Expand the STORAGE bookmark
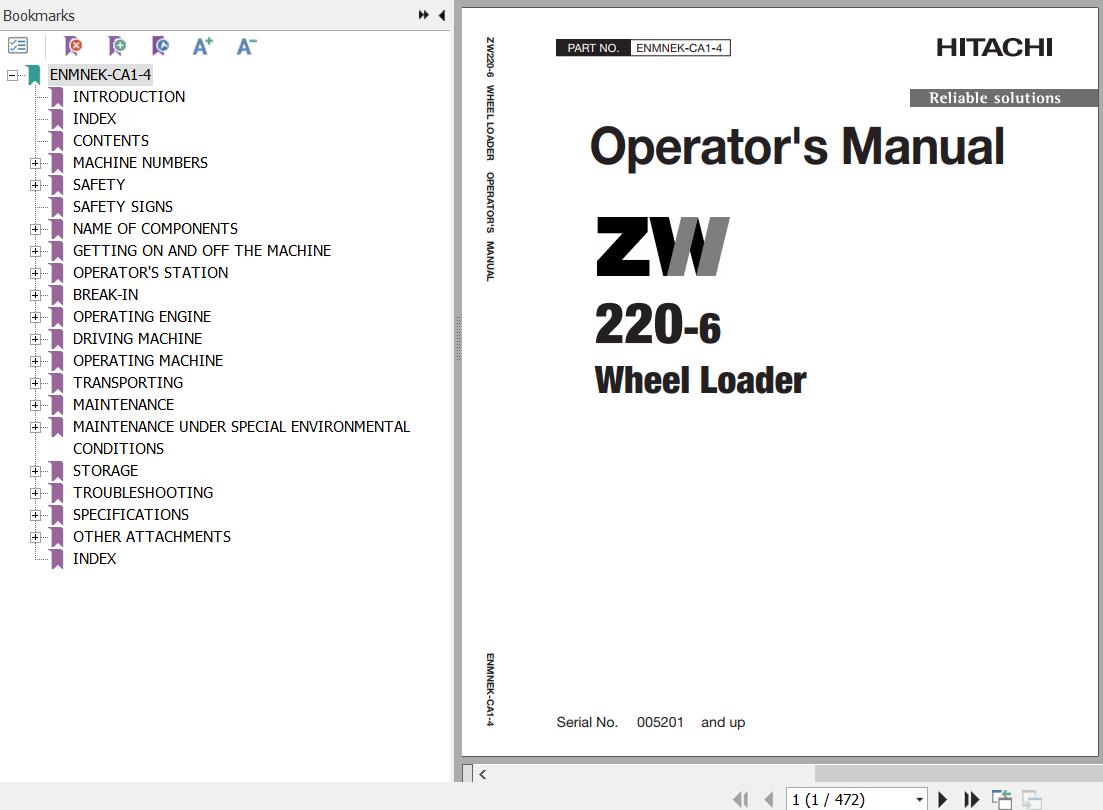Image resolution: width=1103 pixels, height=810 pixels. coord(35,471)
